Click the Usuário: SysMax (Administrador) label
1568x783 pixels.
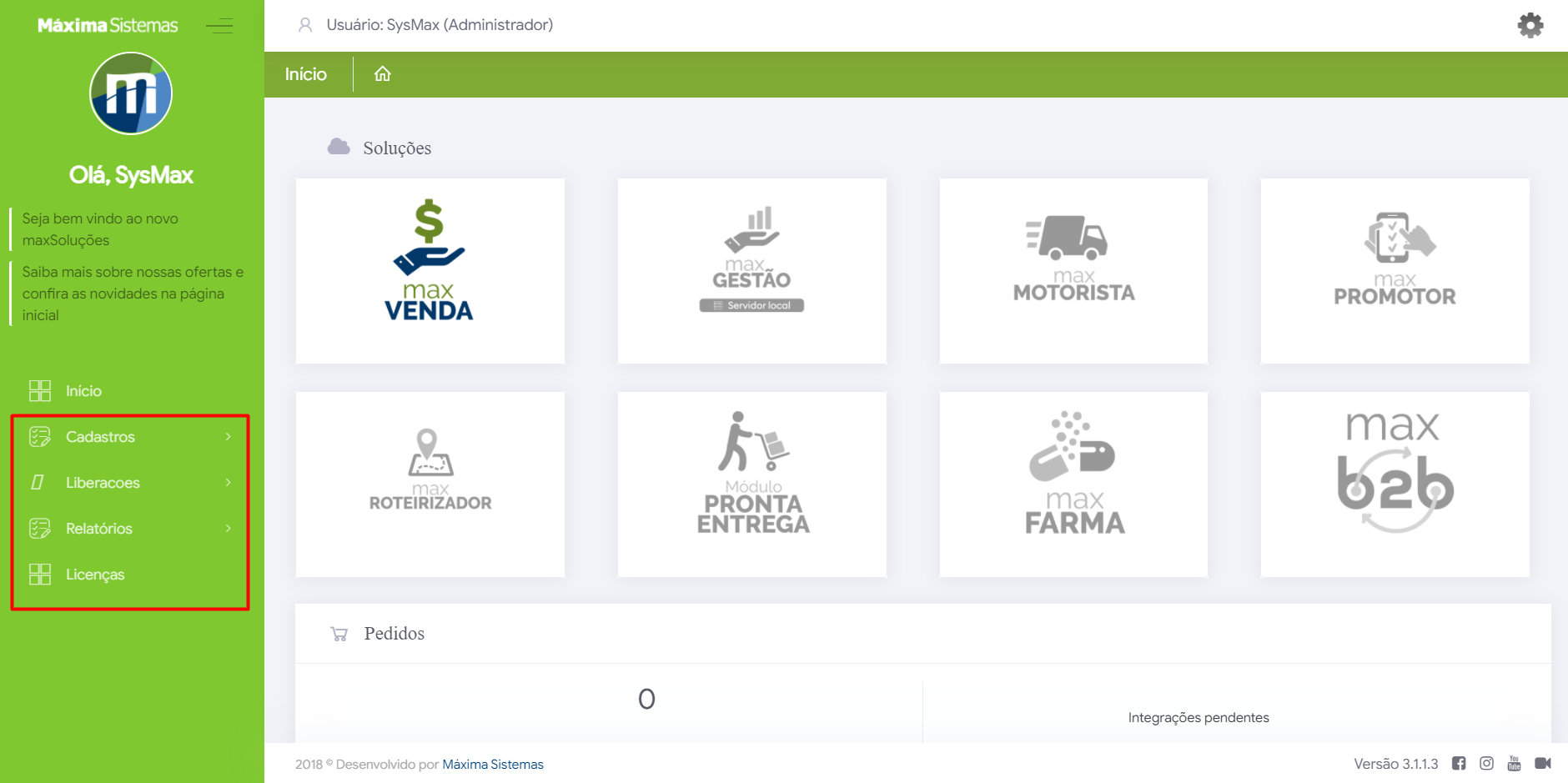click(440, 25)
